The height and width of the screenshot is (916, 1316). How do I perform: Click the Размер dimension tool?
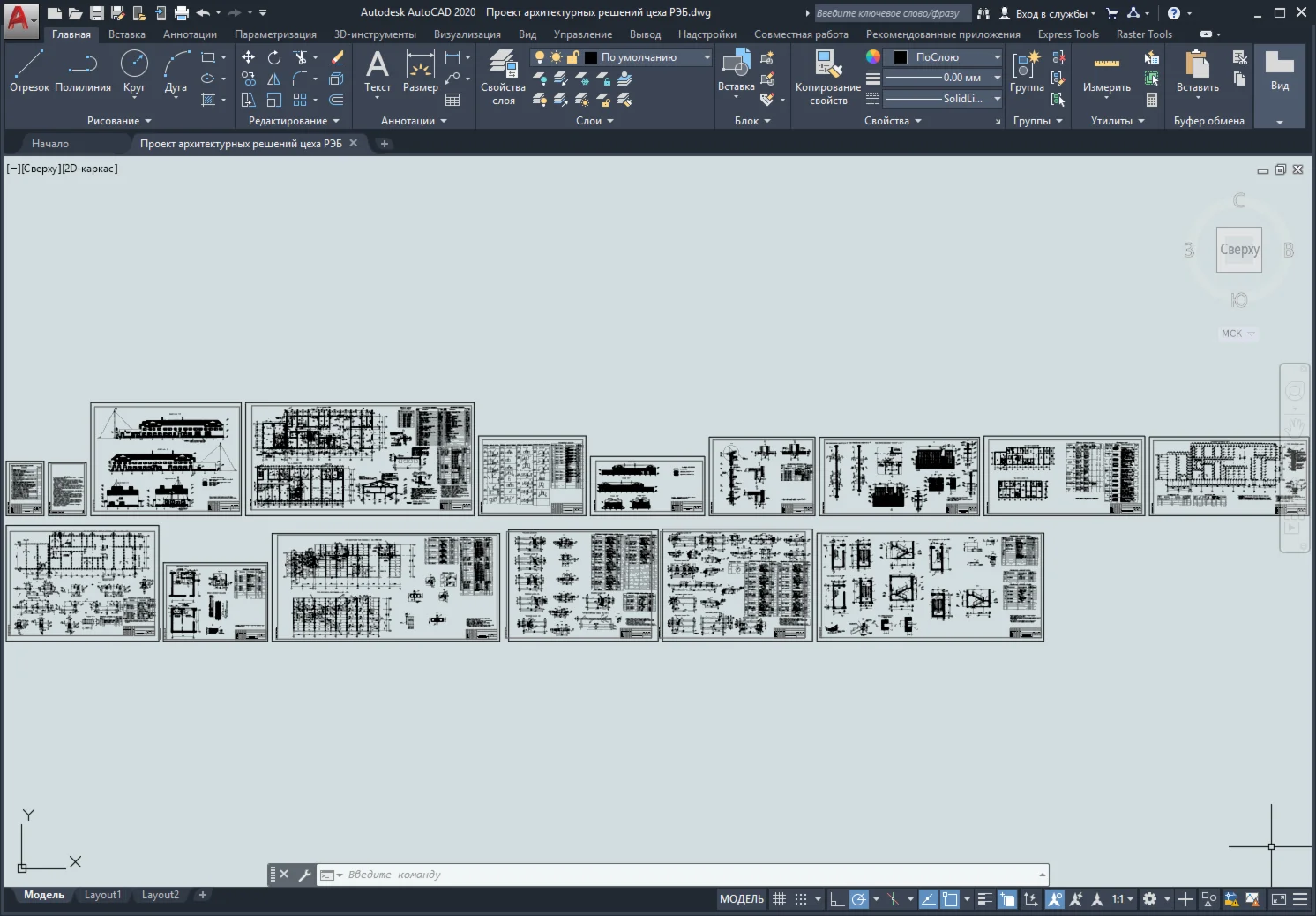tap(420, 71)
